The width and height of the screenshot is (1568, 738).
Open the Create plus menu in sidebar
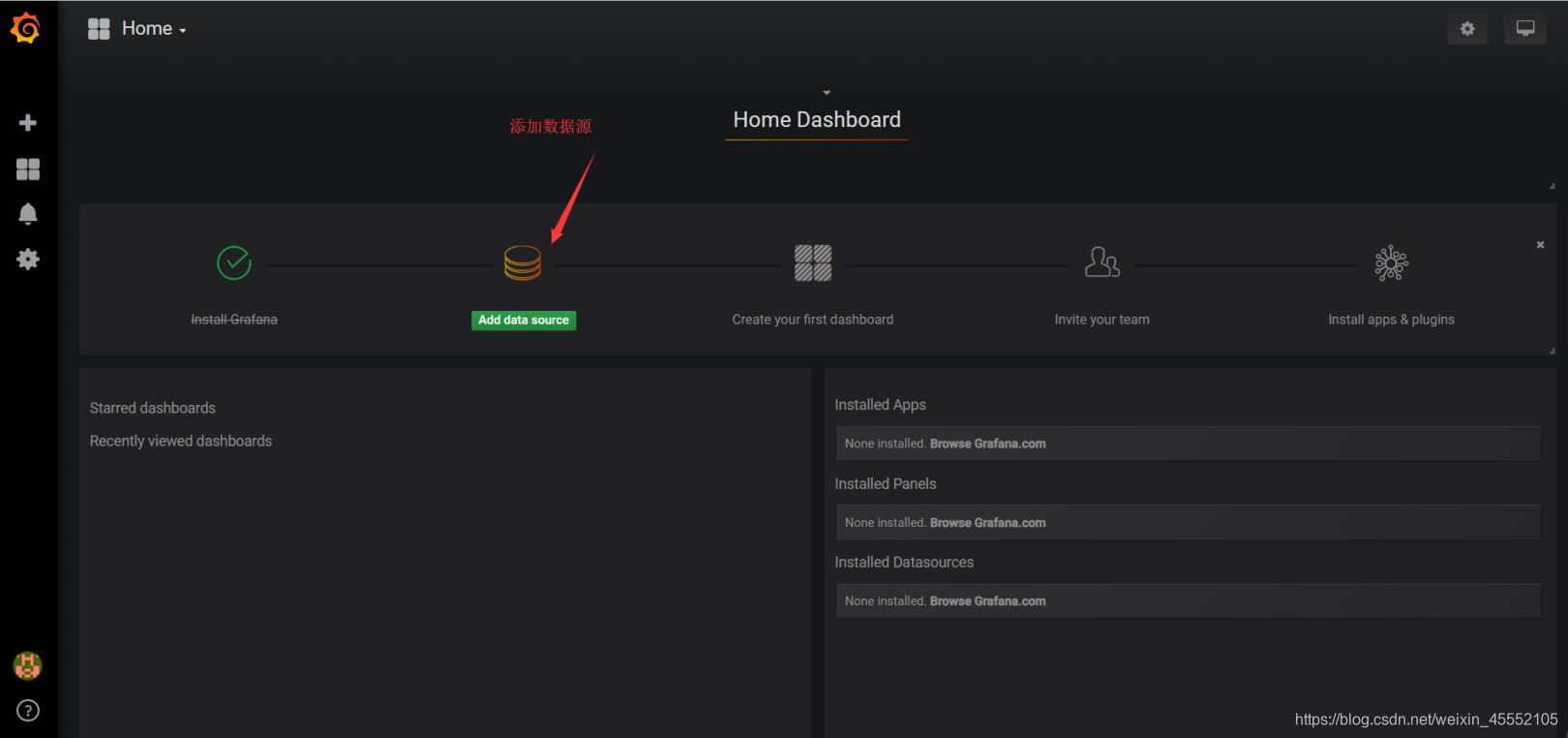point(28,123)
